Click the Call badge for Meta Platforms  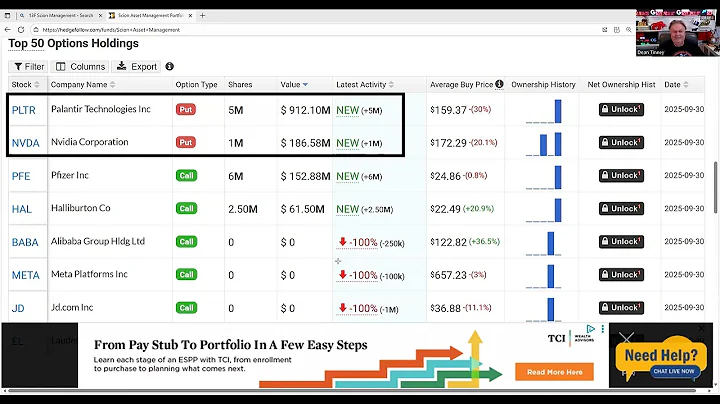tap(186, 275)
